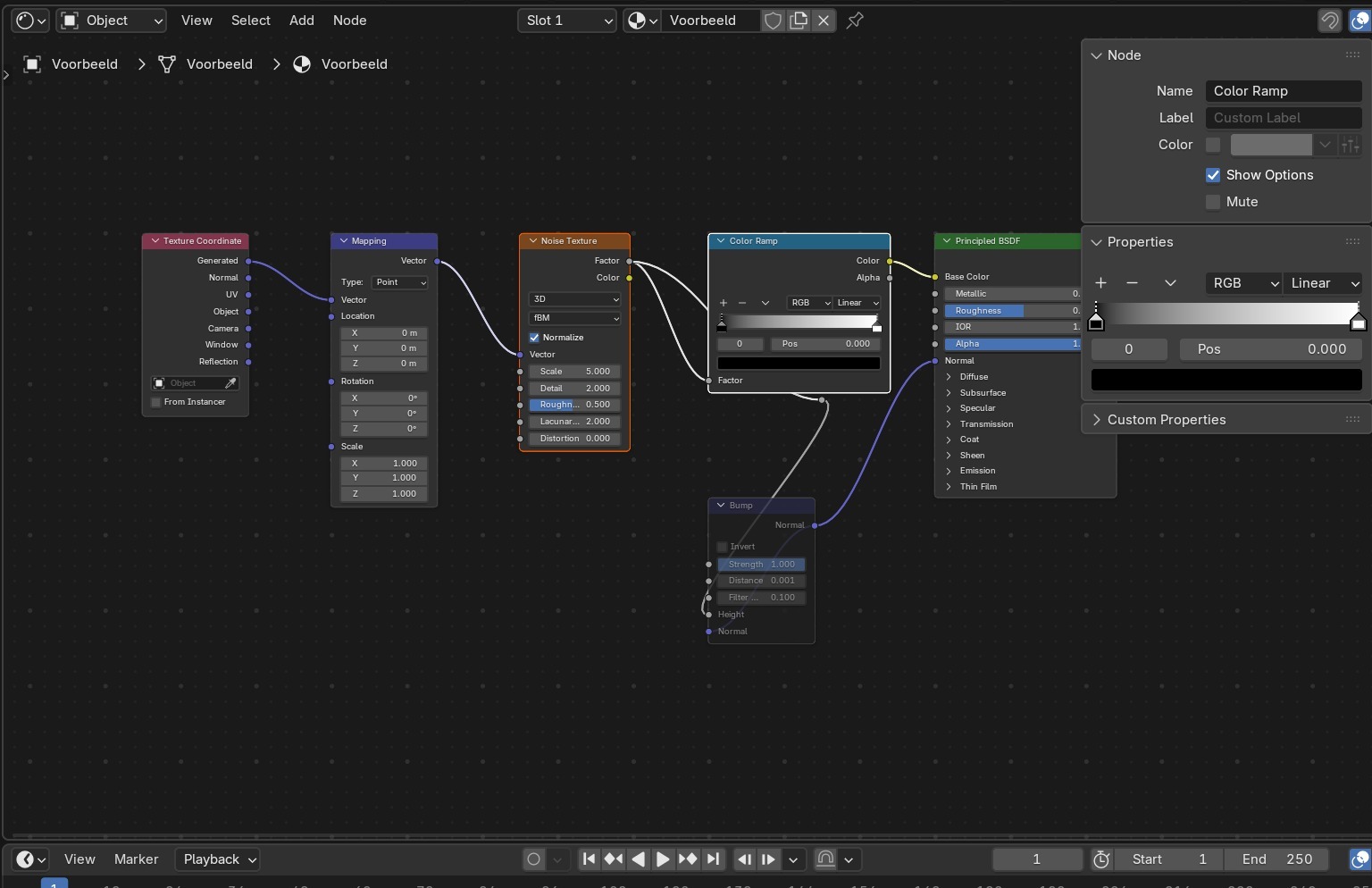Play animation in reverse

(x=638, y=859)
